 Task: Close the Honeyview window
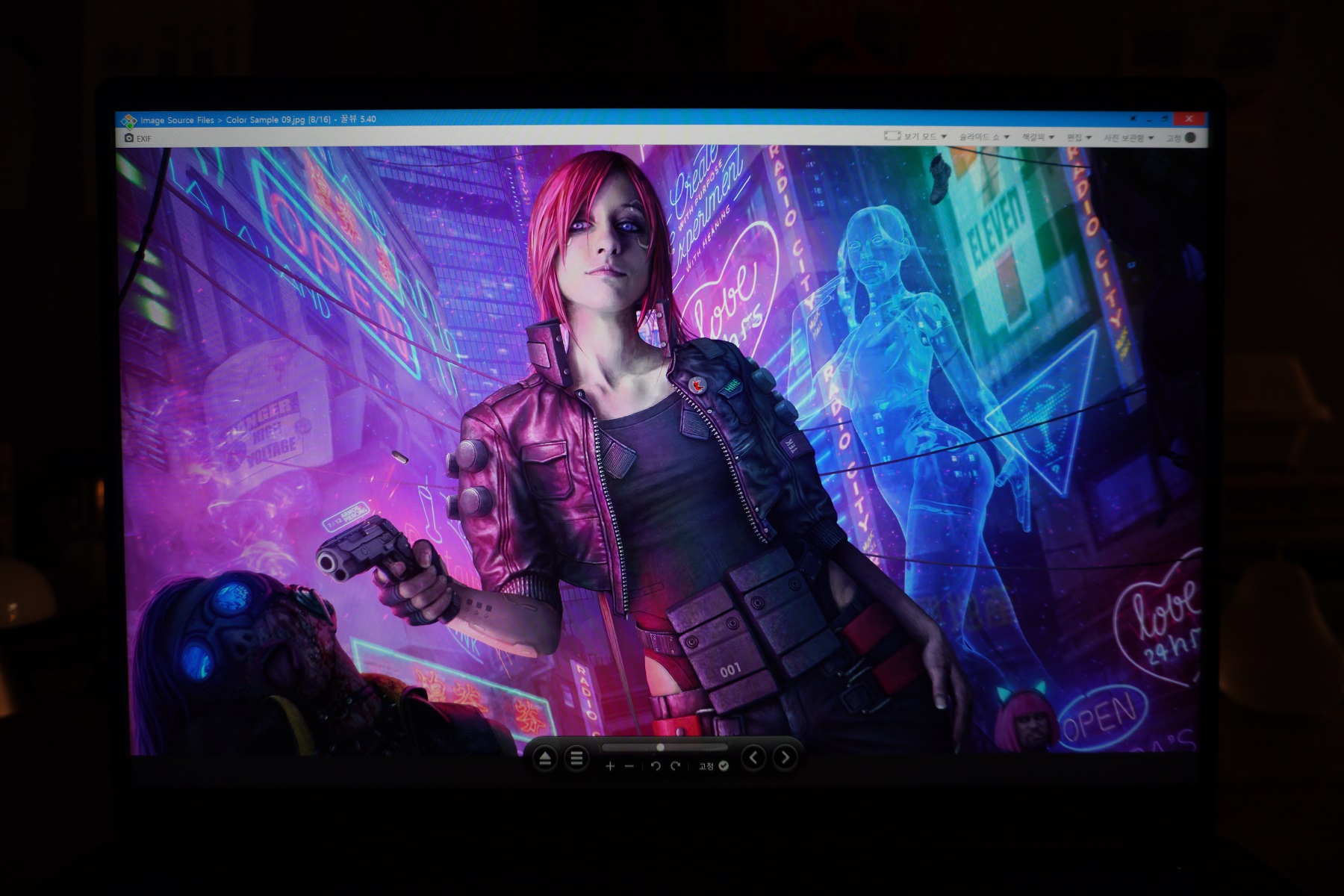coord(1189,119)
